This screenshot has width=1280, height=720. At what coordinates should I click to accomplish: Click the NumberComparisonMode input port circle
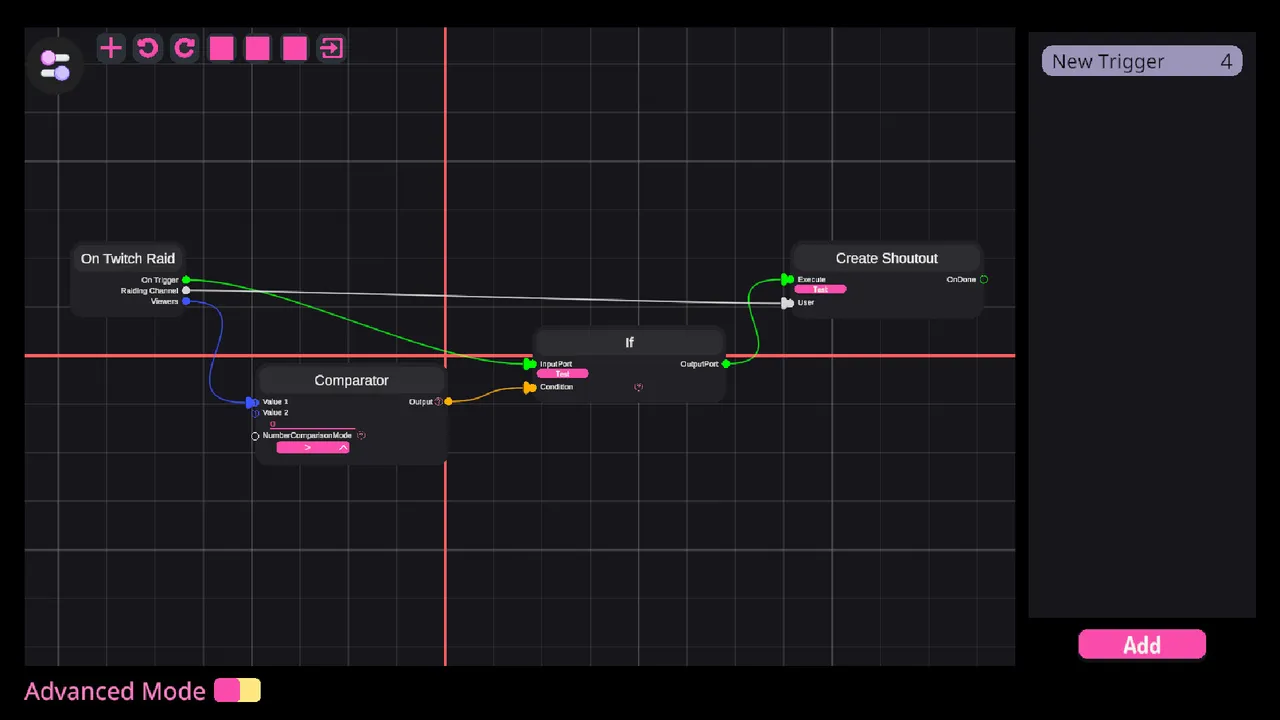click(255, 436)
